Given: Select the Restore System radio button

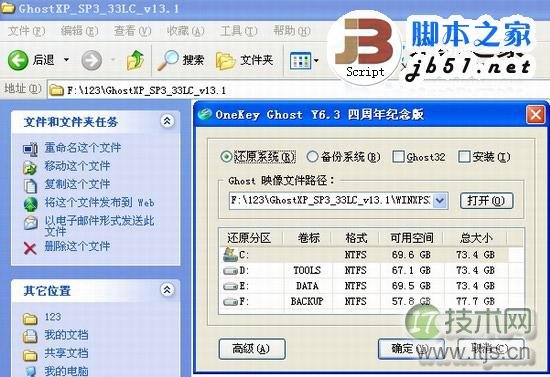Looking at the screenshot, I should tap(227, 156).
